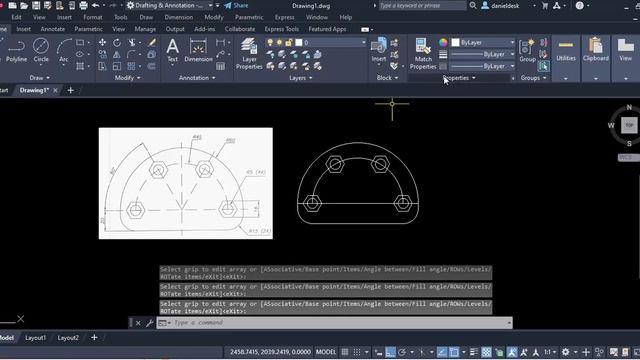Screen dimensions: 640x360
Task: Add a new drawing tab
Action: pyautogui.click(x=71, y=90)
